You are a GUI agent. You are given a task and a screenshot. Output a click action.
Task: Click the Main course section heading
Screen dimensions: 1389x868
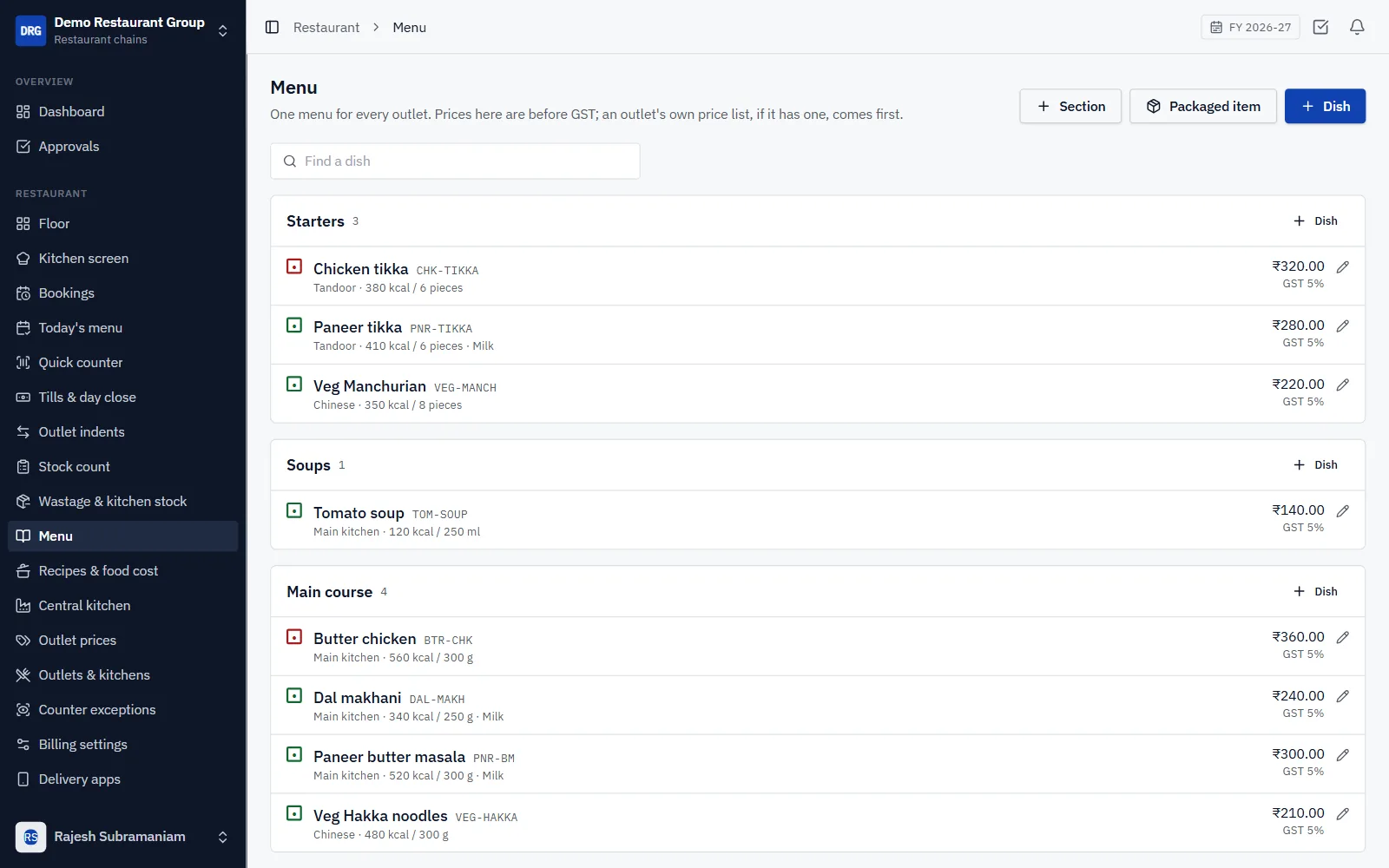pos(329,592)
